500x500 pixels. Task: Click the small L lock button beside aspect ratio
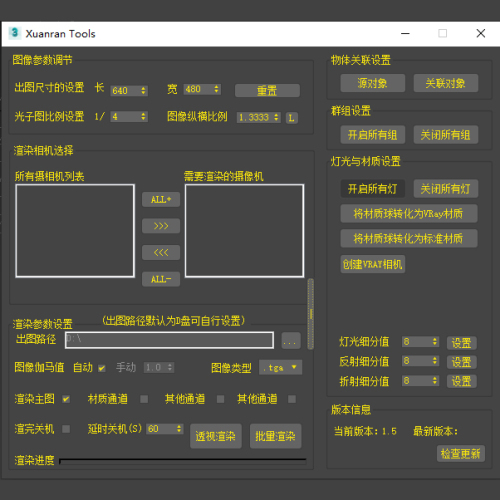292,118
